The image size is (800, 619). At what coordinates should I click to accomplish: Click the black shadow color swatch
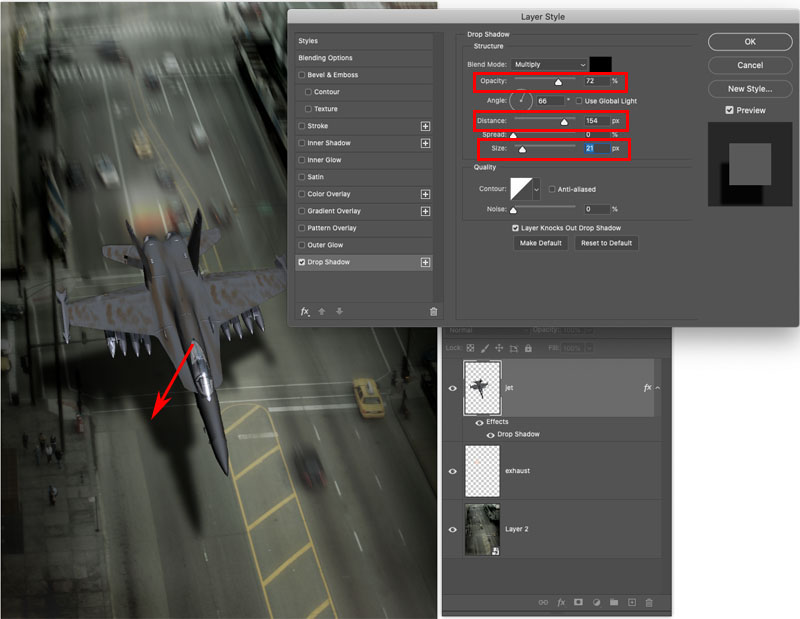pyautogui.click(x=601, y=64)
